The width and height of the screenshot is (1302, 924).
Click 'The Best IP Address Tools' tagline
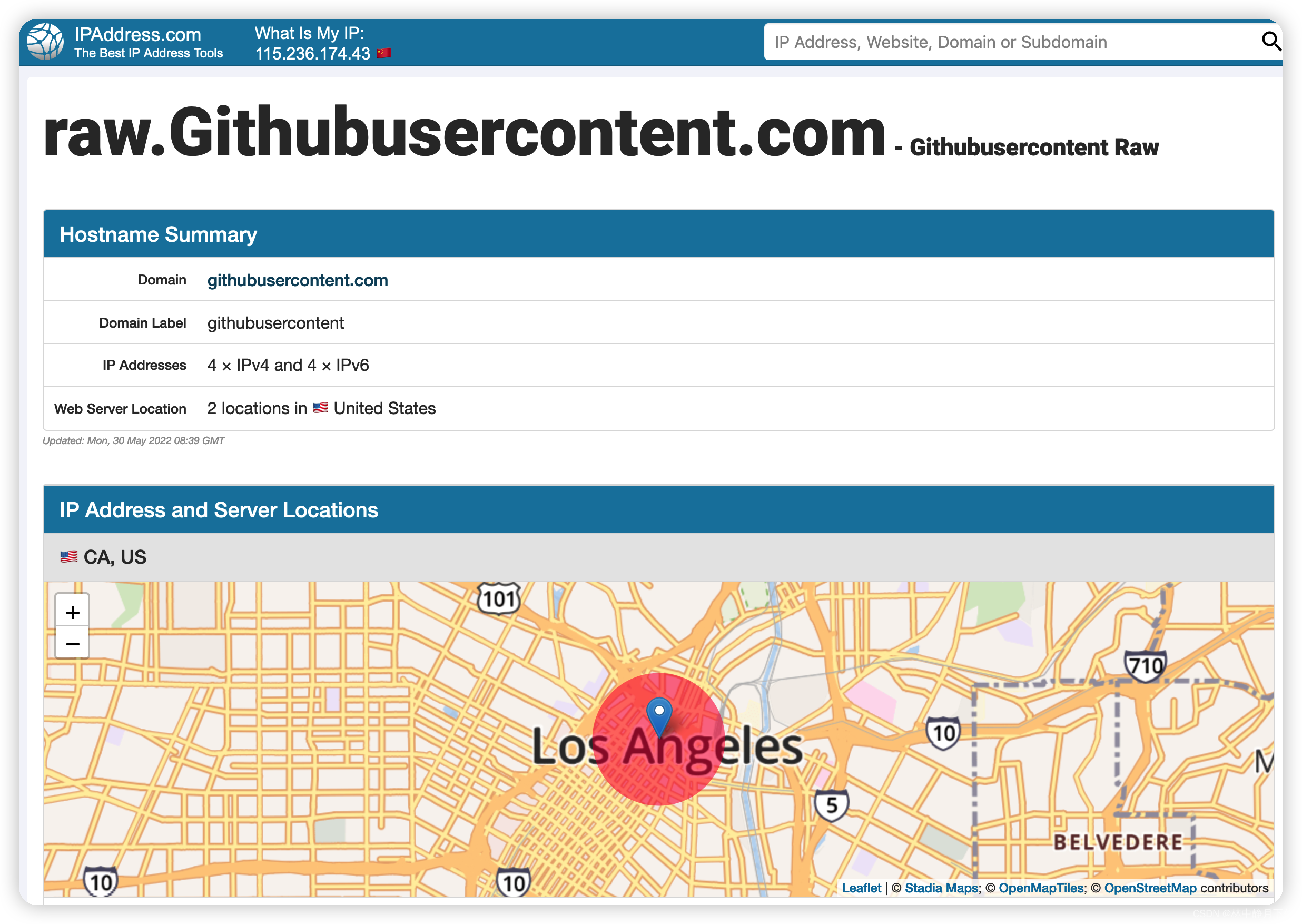tap(149, 53)
